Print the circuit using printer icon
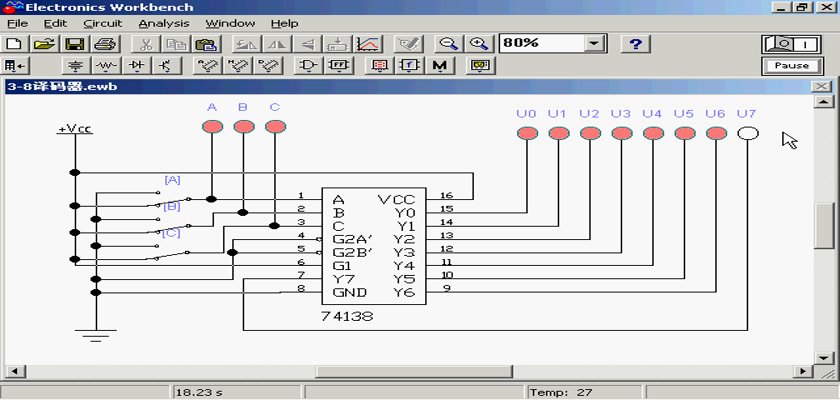The image size is (840, 400). tap(105, 44)
